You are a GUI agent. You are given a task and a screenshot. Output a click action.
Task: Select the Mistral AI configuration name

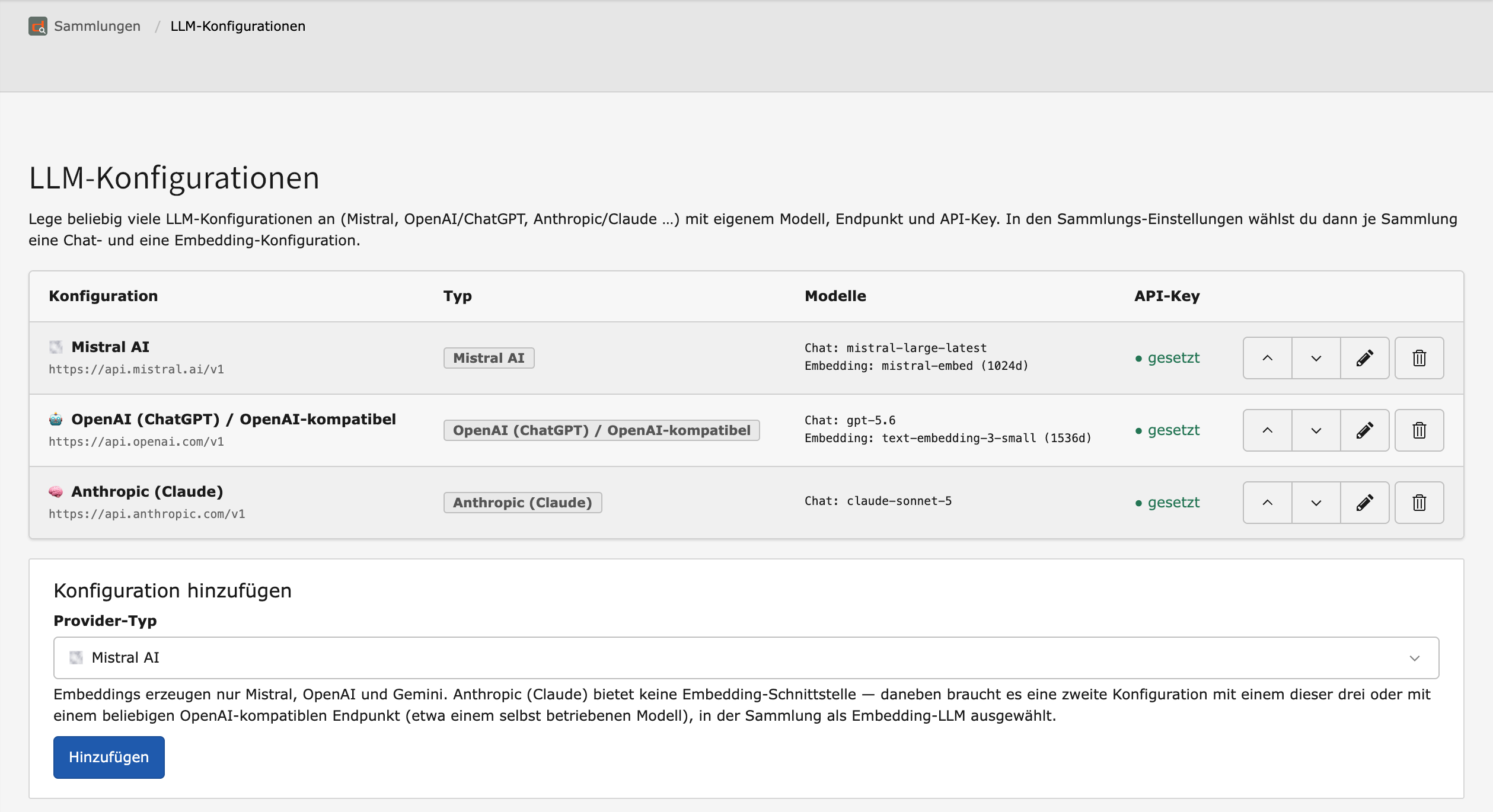(110, 347)
